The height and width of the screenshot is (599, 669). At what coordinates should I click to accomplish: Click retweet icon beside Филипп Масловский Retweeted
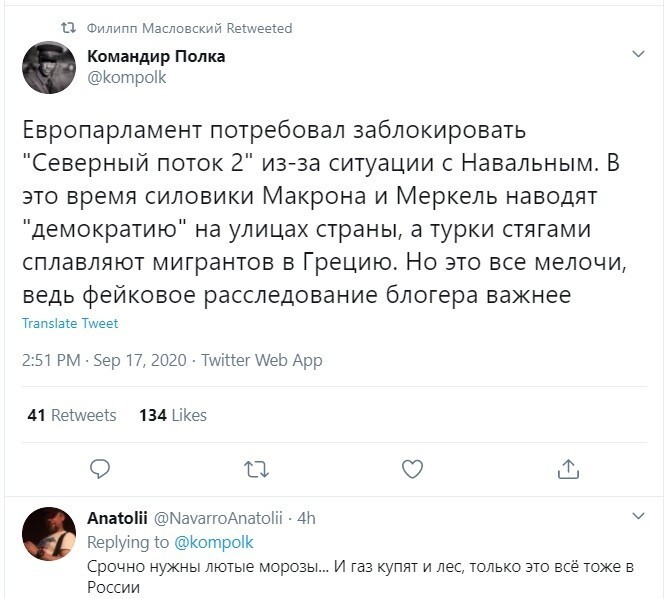[x=68, y=28]
